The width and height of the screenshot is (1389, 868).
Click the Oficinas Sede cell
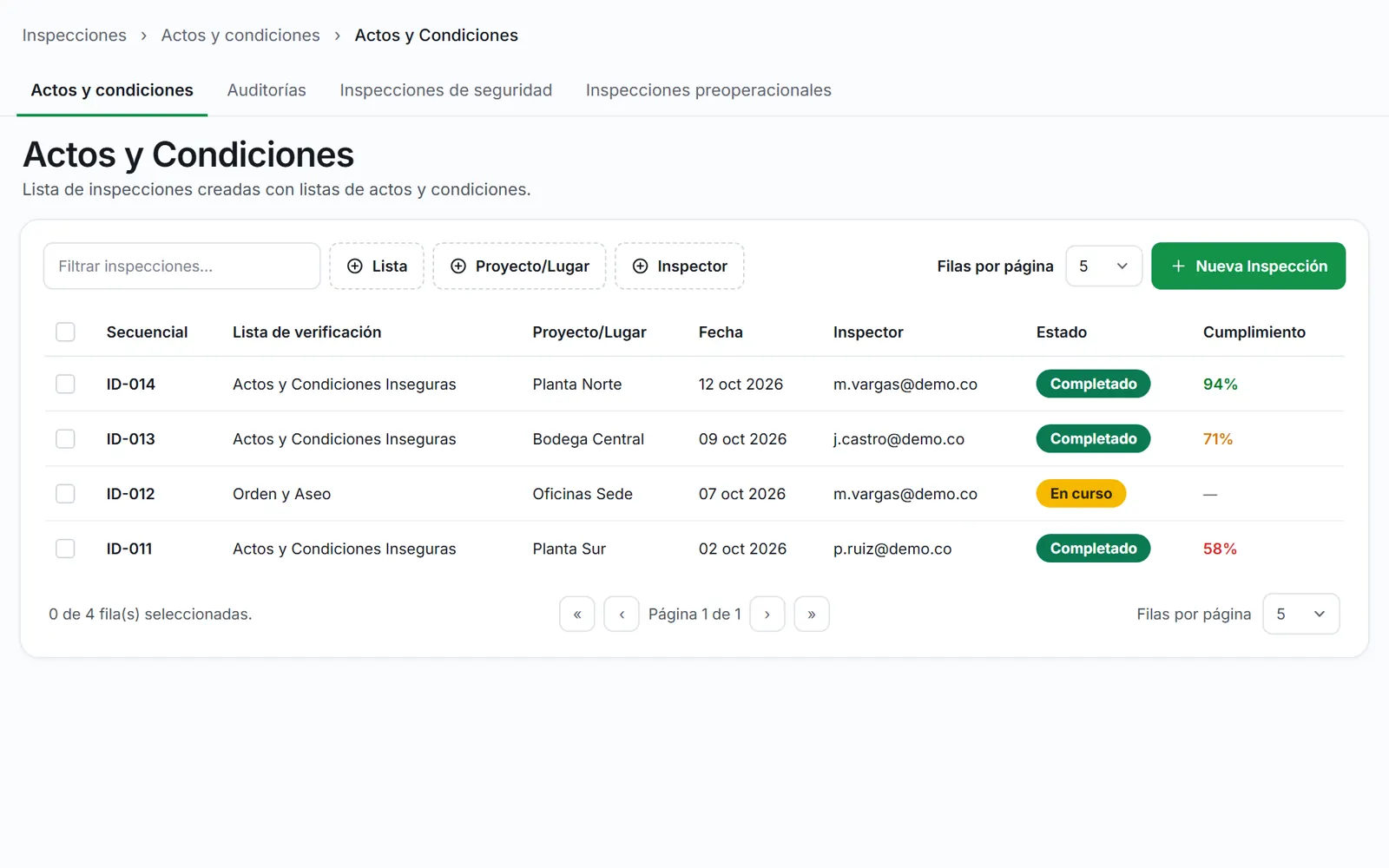click(583, 493)
